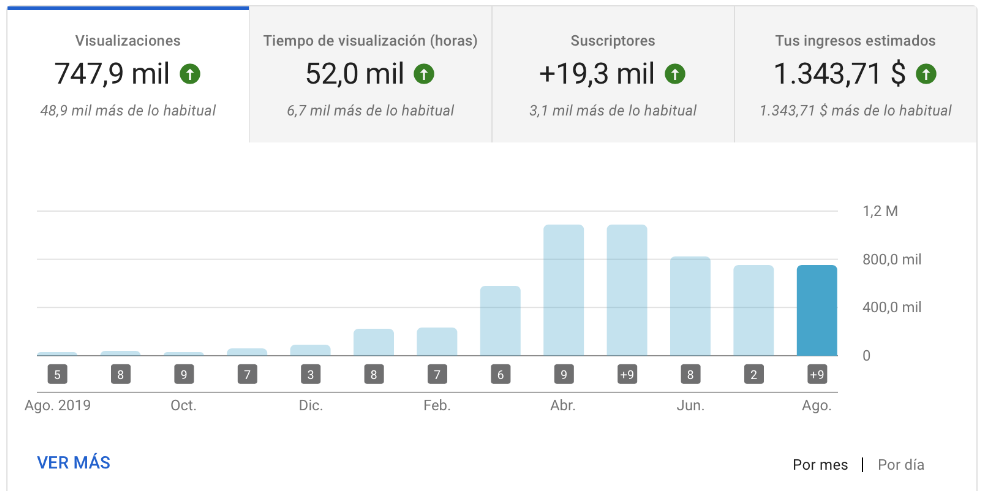Click the bar above the Jun. label
The image size is (981, 491).
click(x=690, y=306)
